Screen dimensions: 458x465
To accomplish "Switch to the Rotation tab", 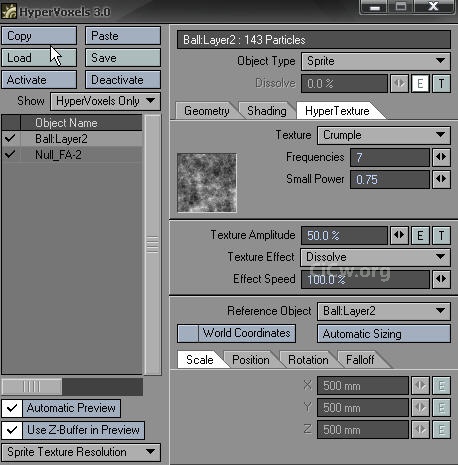I will (x=308, y=360).
